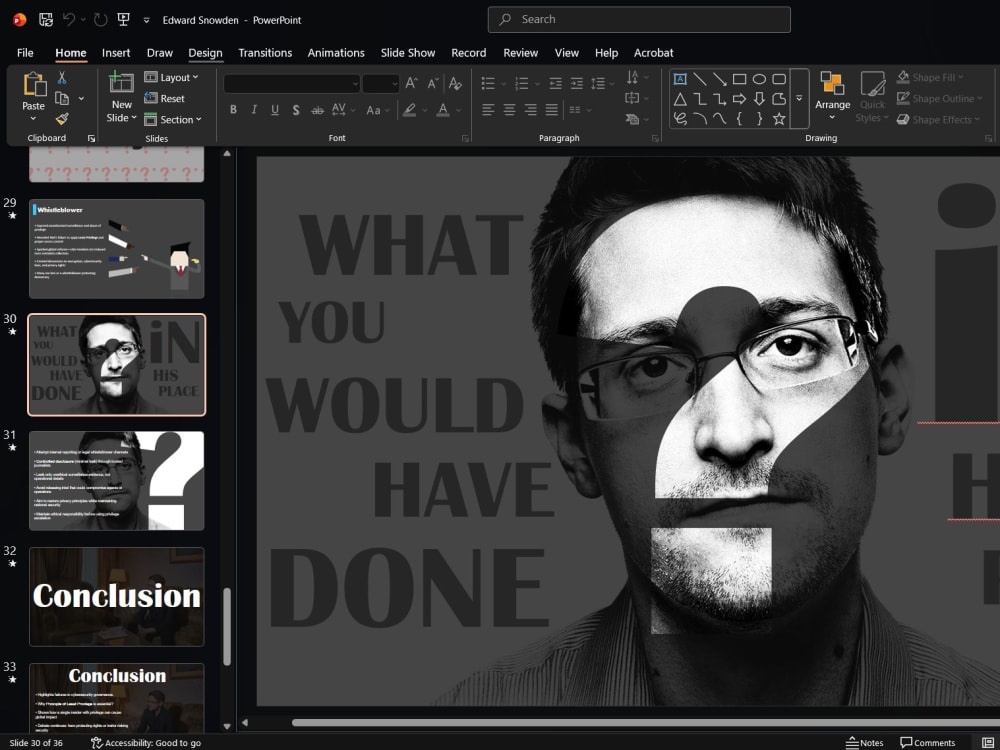Switch to the Animations tab
The image size is (1000, 750).
click(336, 53)
